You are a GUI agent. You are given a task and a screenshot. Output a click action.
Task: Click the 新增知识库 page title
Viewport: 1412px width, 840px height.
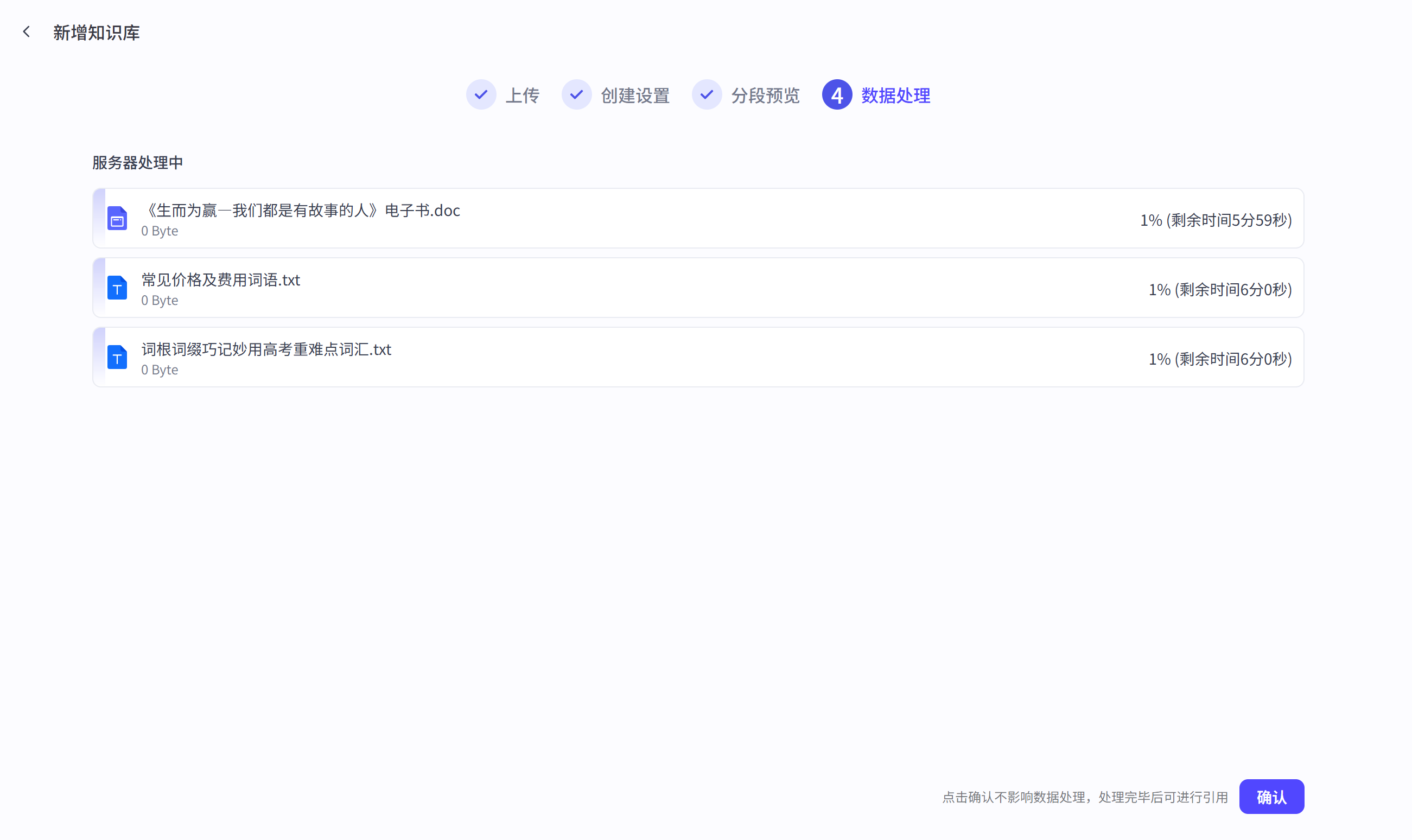point(96,32)
